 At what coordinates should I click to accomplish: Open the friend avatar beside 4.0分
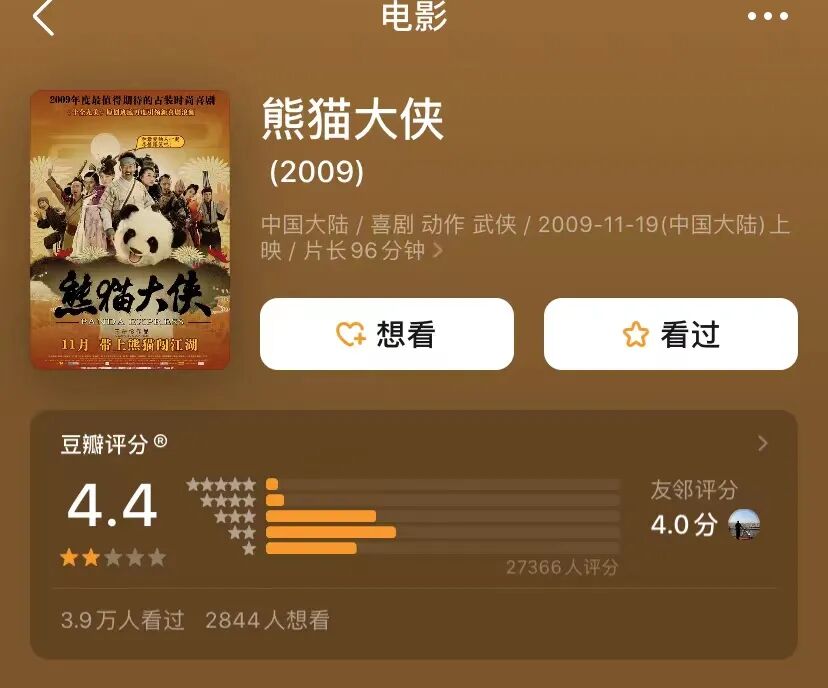pyautogui.click(x=744, y=525)
